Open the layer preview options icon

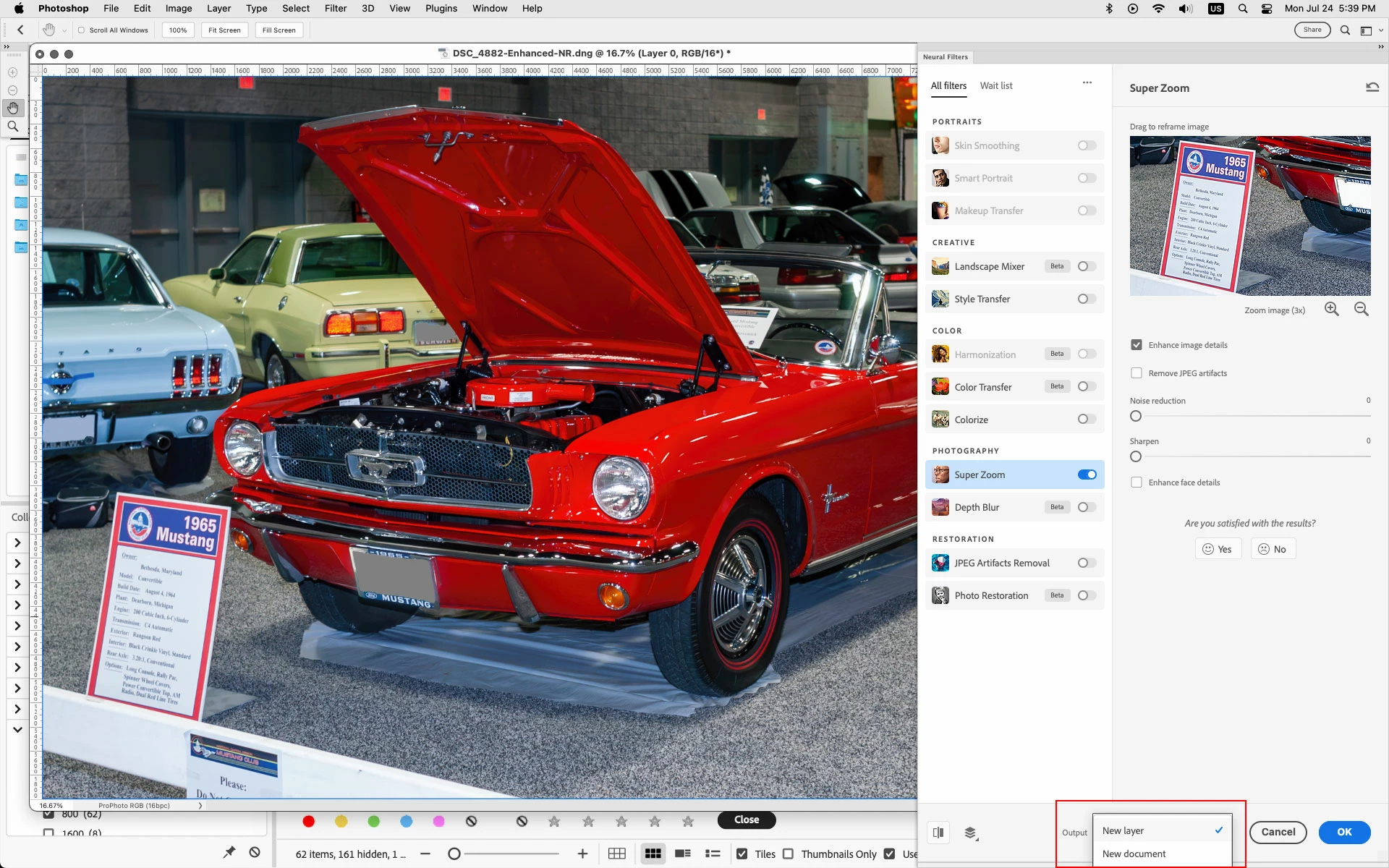coord(971,833)
